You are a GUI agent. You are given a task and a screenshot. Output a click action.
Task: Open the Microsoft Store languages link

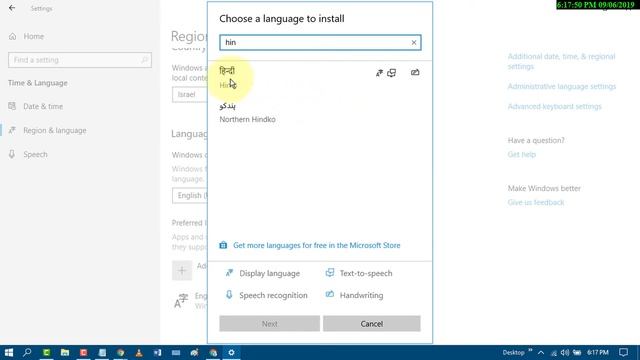316,245
